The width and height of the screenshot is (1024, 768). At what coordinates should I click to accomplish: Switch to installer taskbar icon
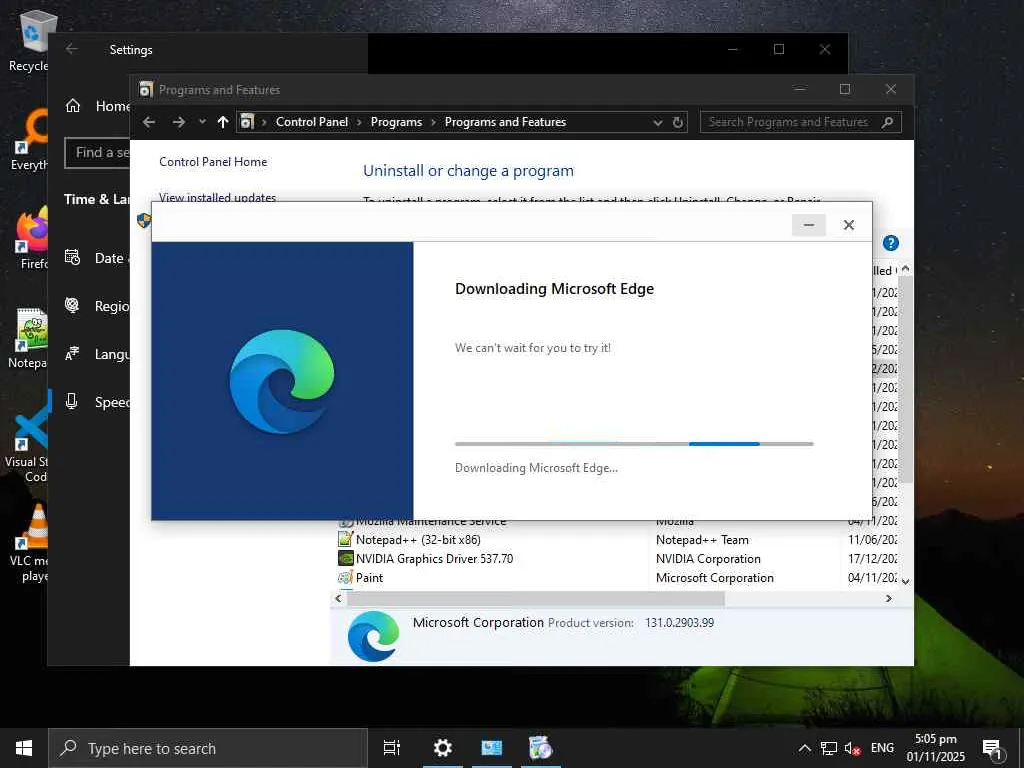(x=541, y=748)
